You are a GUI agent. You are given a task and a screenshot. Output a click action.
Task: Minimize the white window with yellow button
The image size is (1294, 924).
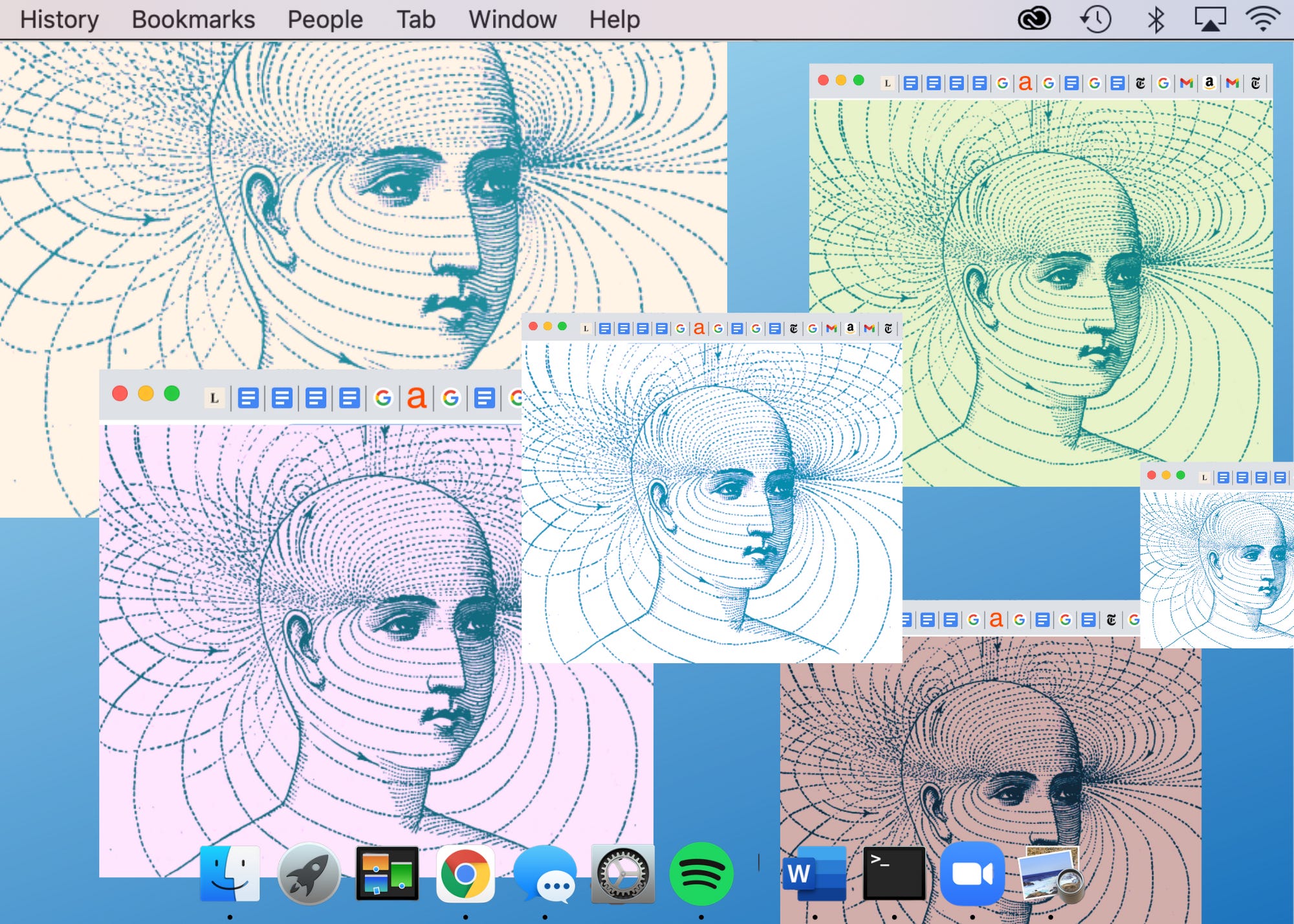tap(547, 326)
